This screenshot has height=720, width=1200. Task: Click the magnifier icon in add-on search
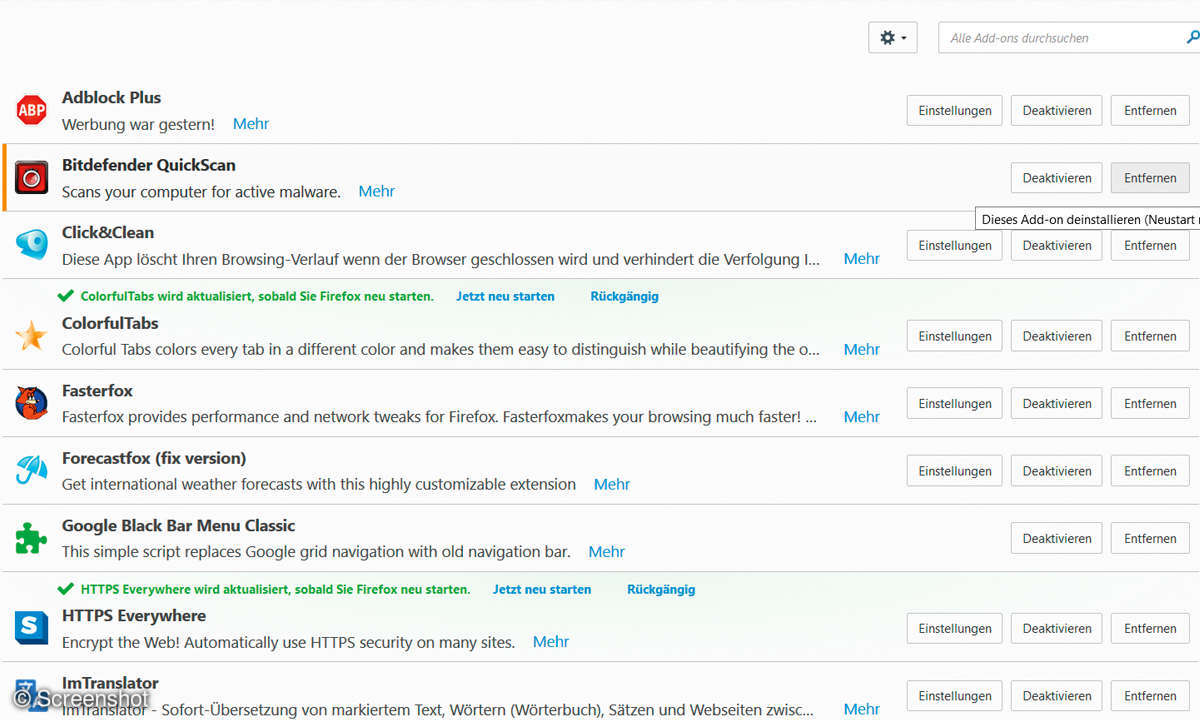[x=1193, y=38]
